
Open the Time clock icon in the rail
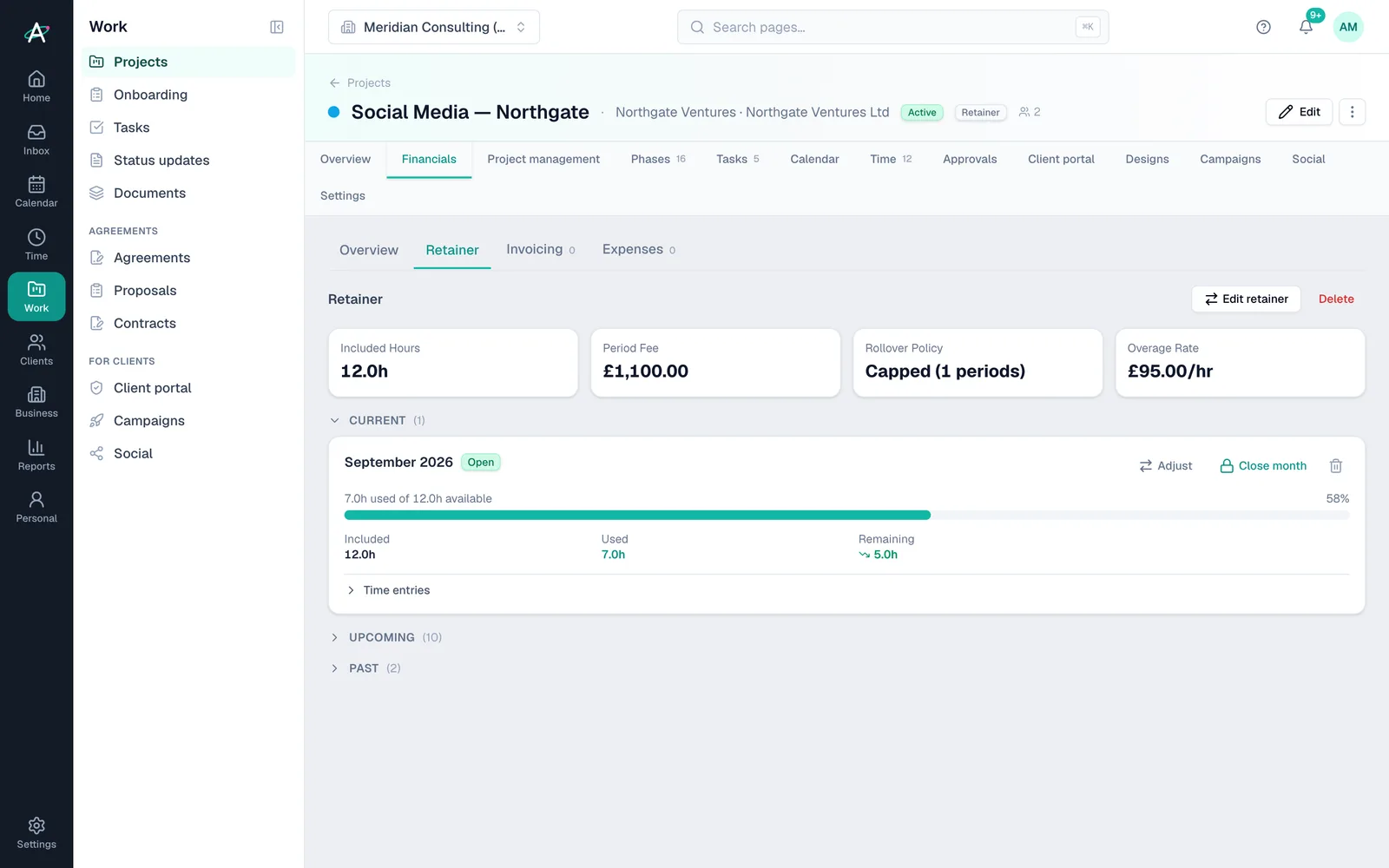pyautogui.click(x=36, y=245)
